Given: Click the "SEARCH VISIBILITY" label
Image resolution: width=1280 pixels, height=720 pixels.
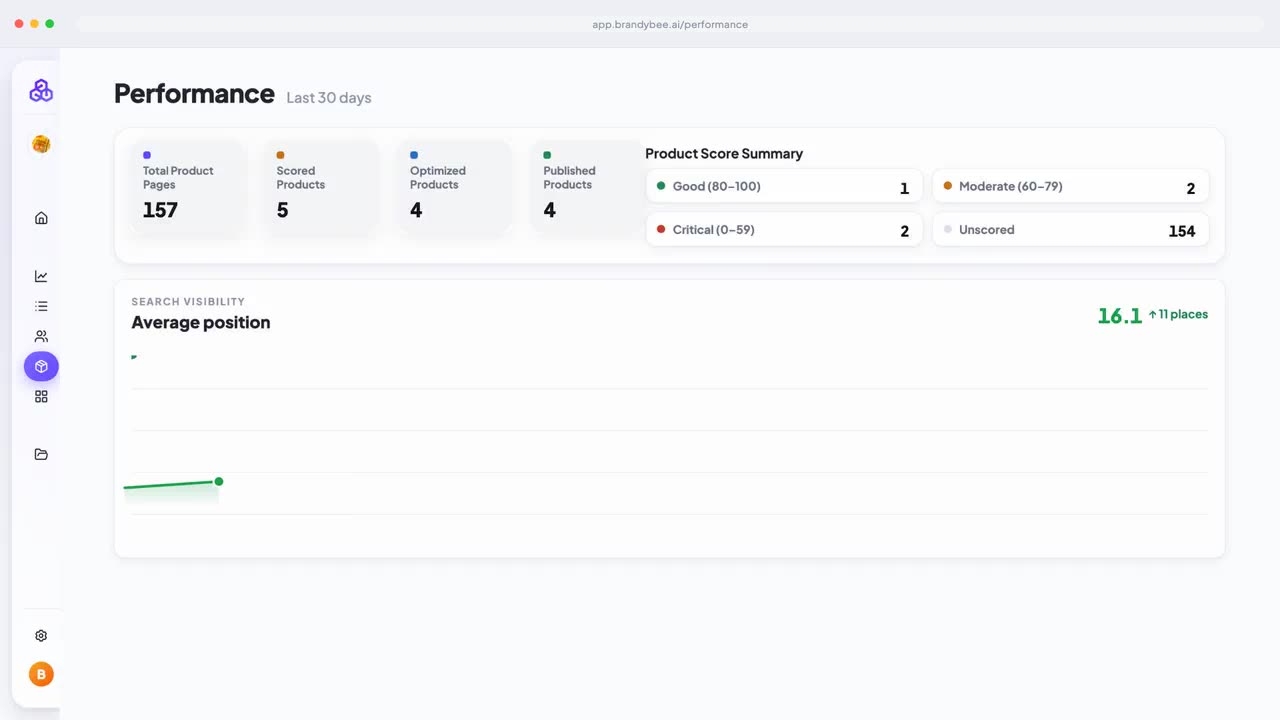Looking at the screenshot, I should [188, 302].
